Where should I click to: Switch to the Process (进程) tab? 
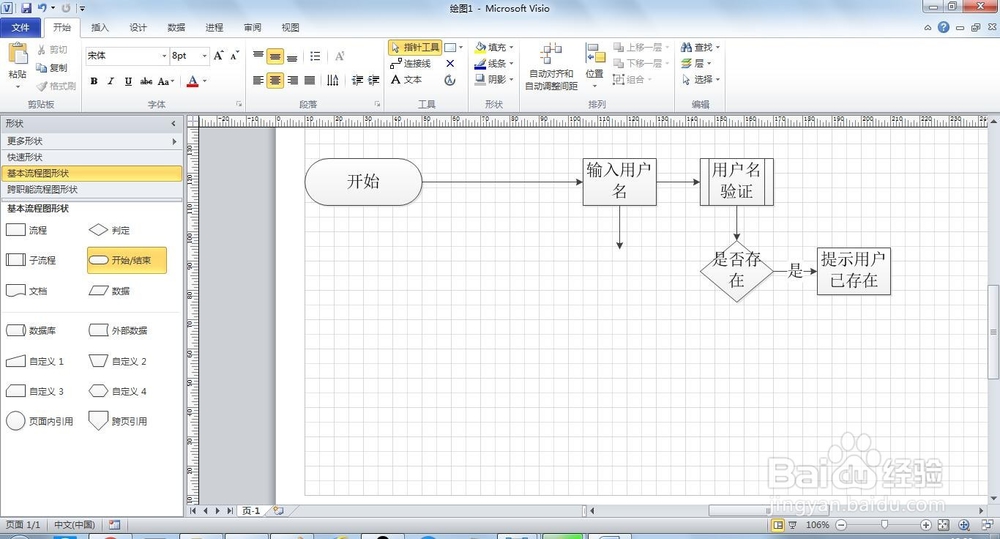click(x=214, y=27)
